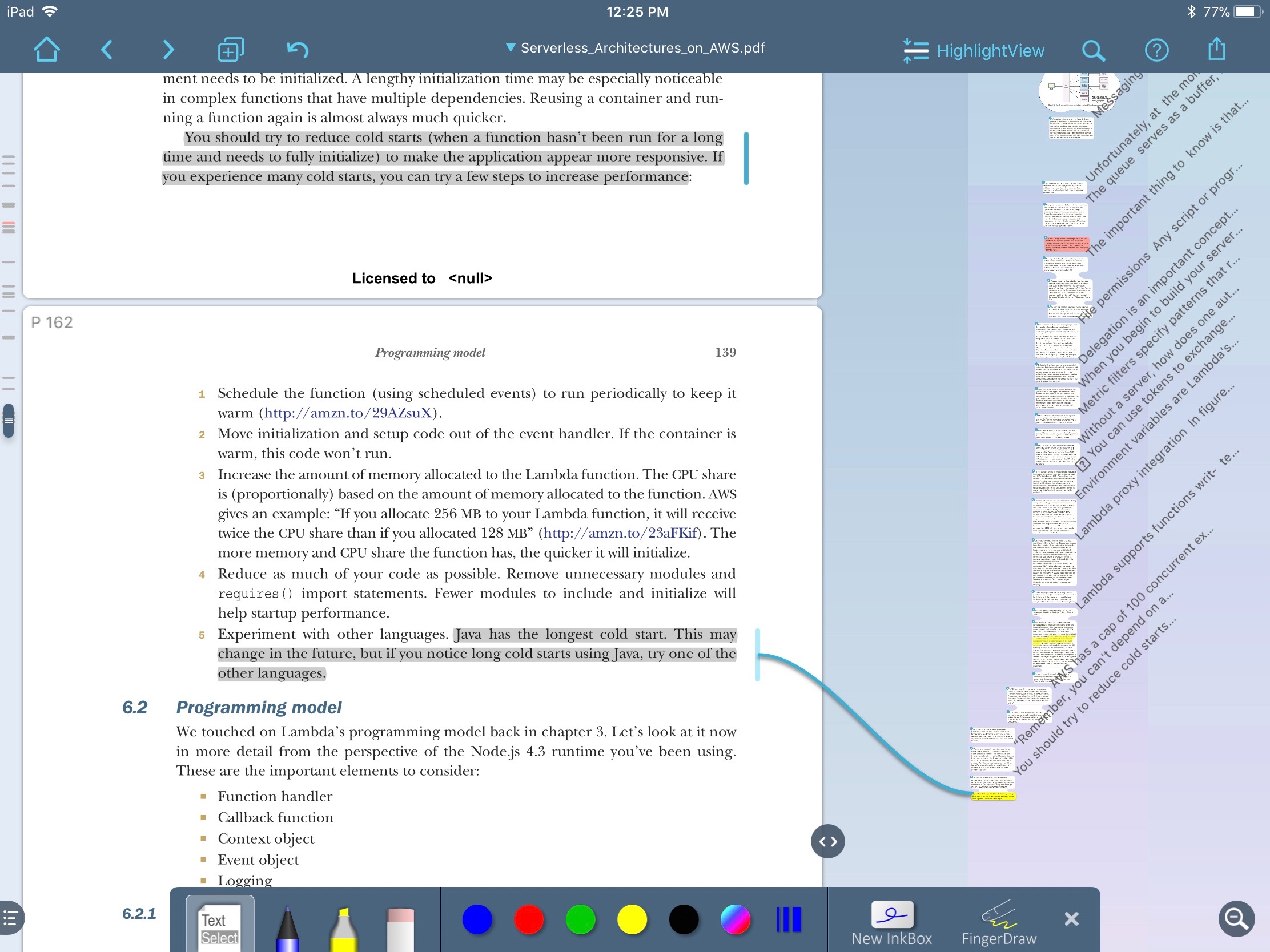Select the blue color swatch
1270x952 pixels.
pos(477,917)
